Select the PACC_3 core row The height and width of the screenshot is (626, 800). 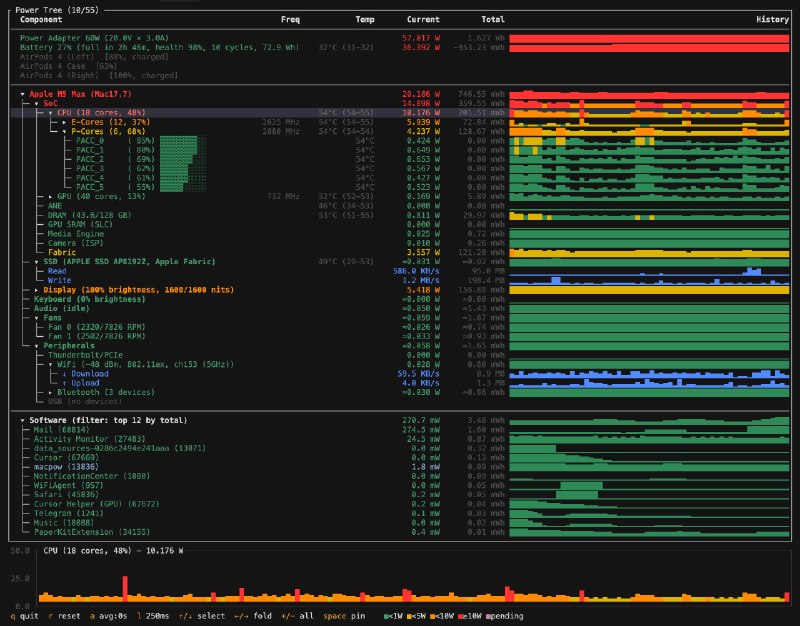[400, 168]
